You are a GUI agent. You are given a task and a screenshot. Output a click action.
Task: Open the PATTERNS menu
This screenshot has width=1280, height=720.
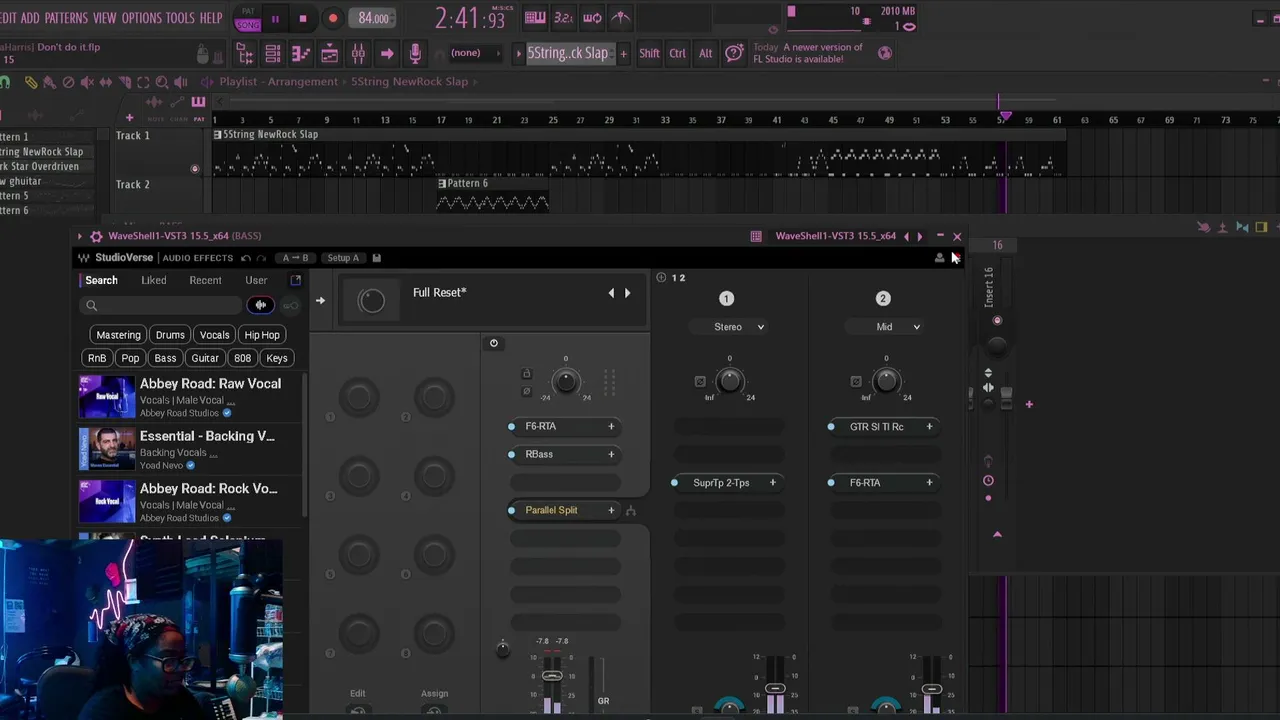coord(66,18)
